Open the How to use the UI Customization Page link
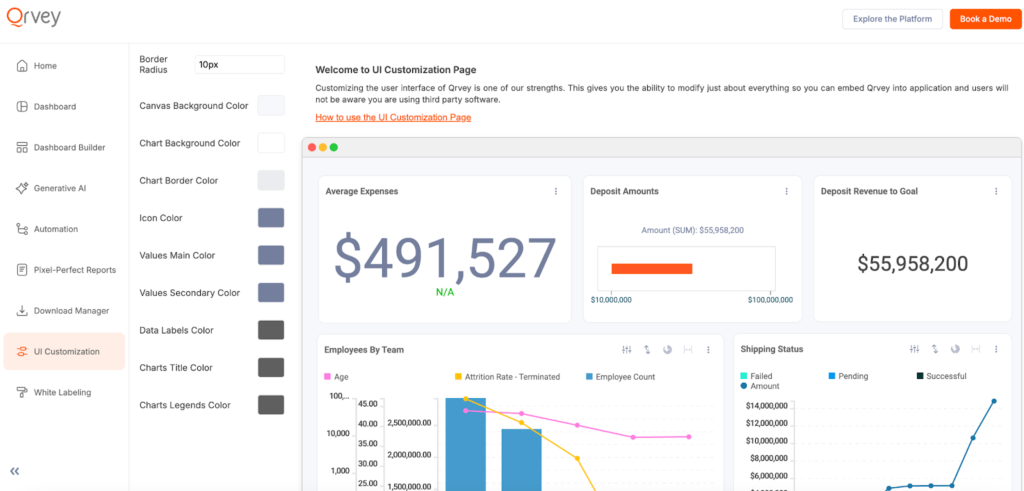The height and width of the screenshot is (491, 1024). coord(393,118)
